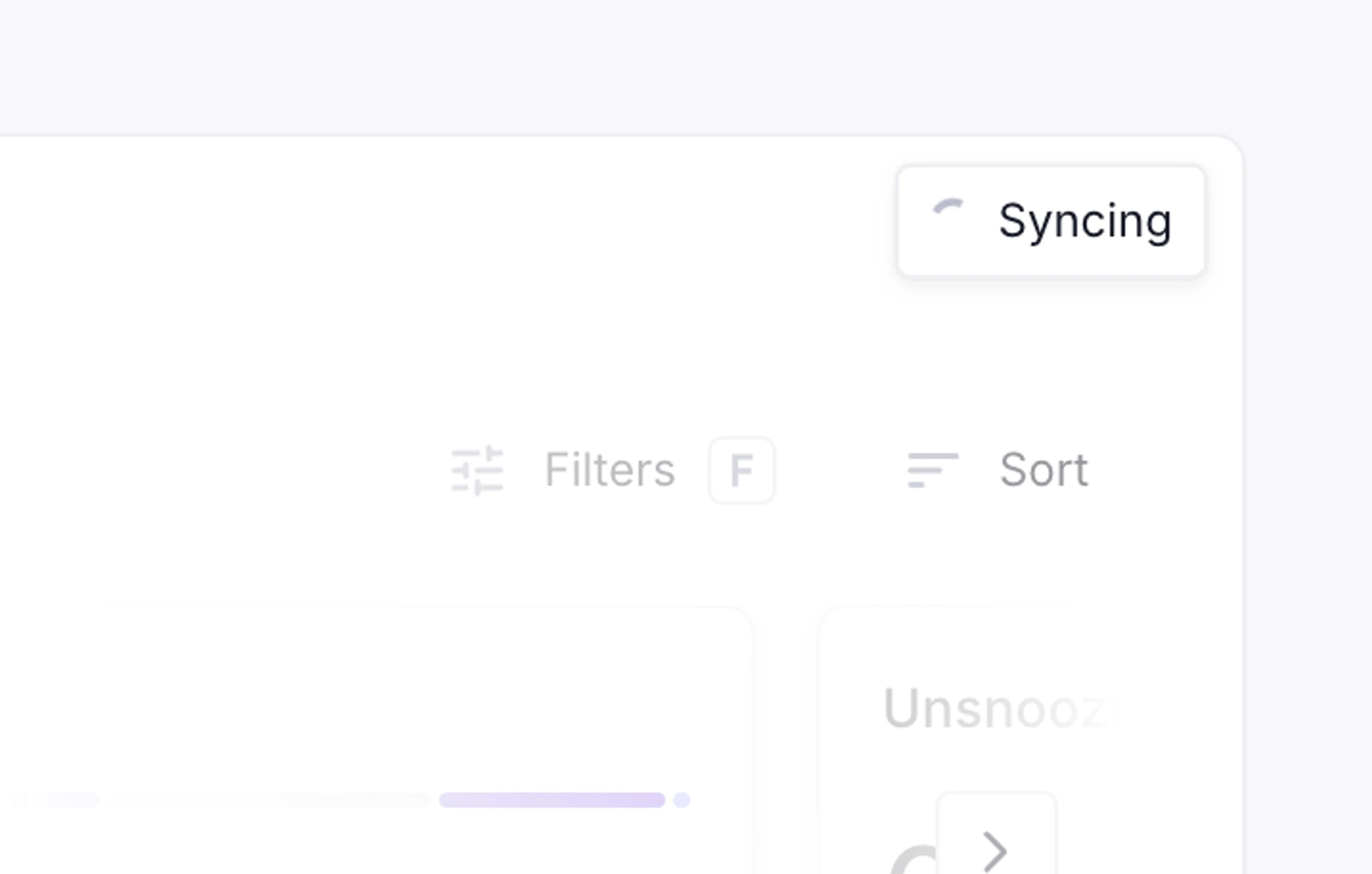The width and height of the screenshot is (1372, 874).
Task: Click the word Syncing in the status pill
Action: click(1085, 221)
